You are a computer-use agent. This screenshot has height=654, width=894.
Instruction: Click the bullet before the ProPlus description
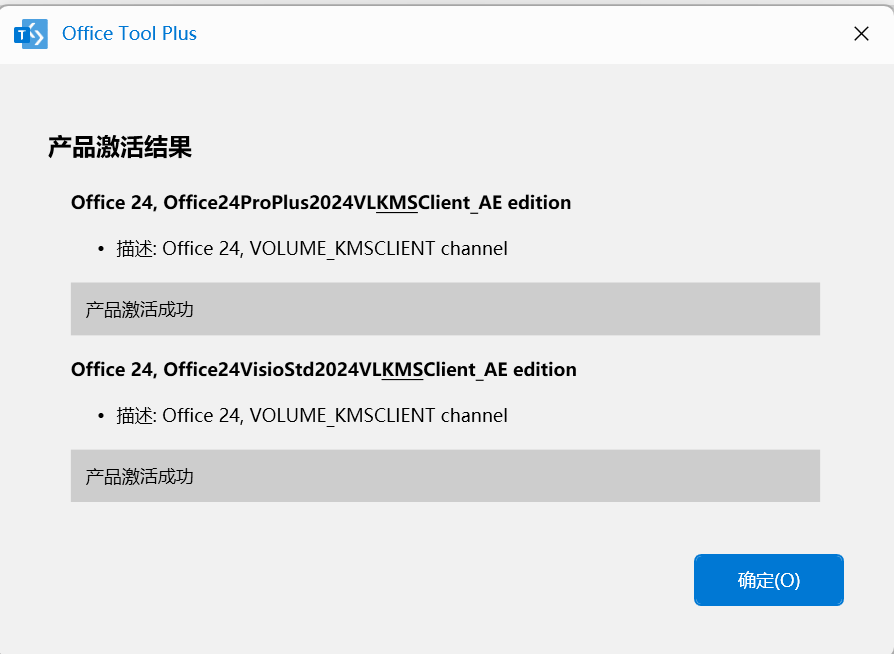(x=101, y=249)
